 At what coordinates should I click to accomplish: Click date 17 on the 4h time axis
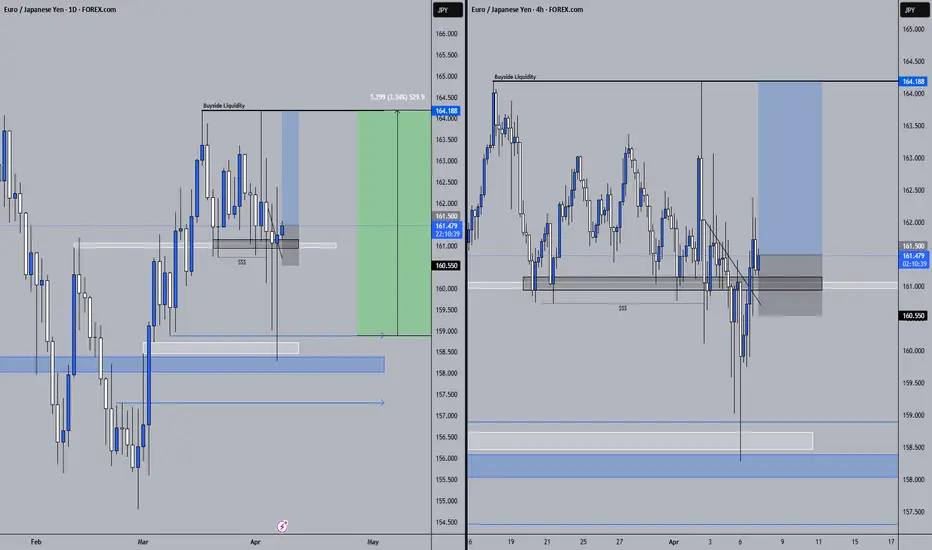891,542
